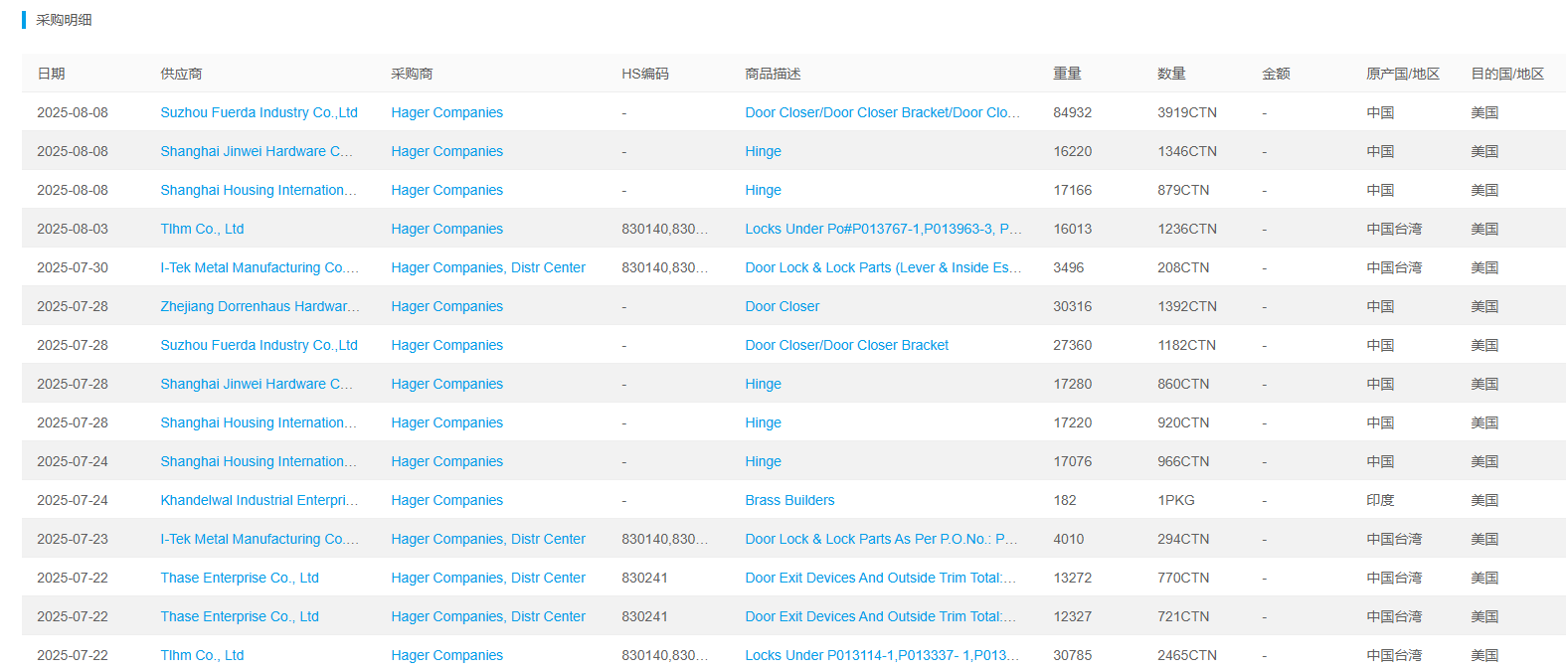Image resolution: width=1568 pixels, height=671 pixels.
Task: Open Hager Companies buyer on 3919CTN row
Action: 446,112
